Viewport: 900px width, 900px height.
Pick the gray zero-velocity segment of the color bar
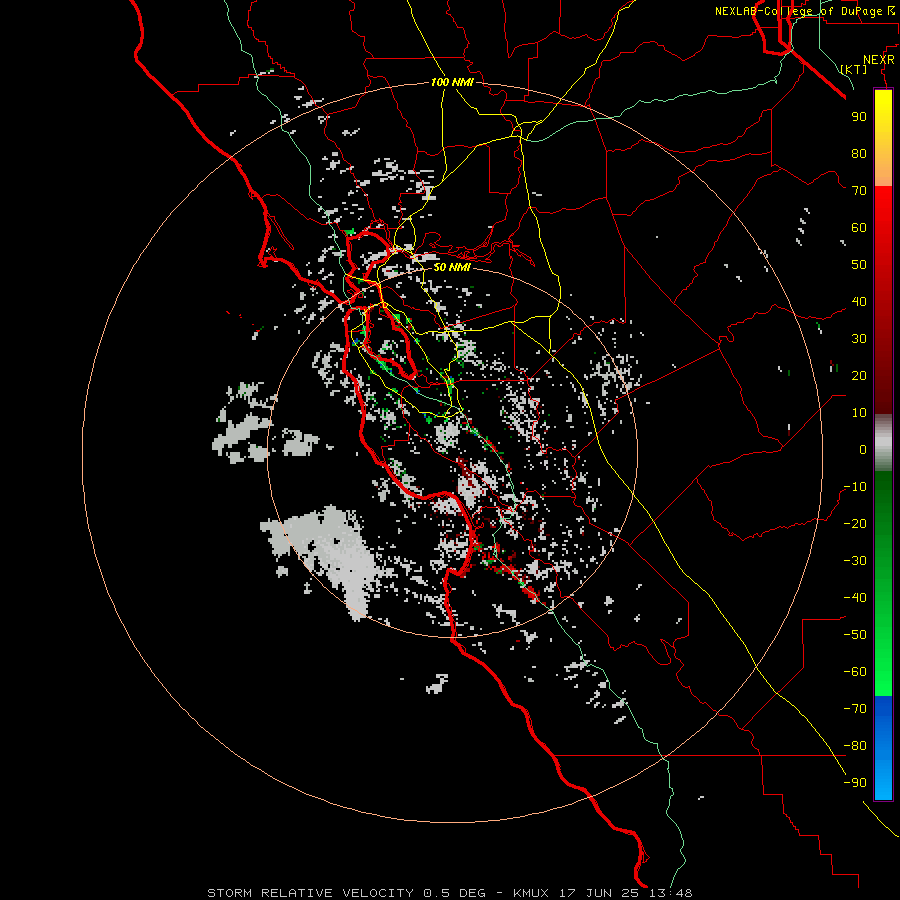click(x=883, y=443)
